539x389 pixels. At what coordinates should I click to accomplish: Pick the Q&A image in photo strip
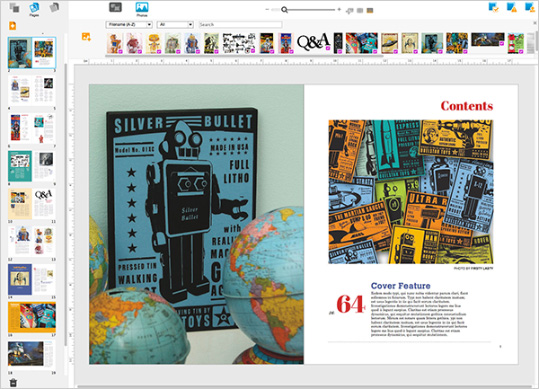(313, 42)
